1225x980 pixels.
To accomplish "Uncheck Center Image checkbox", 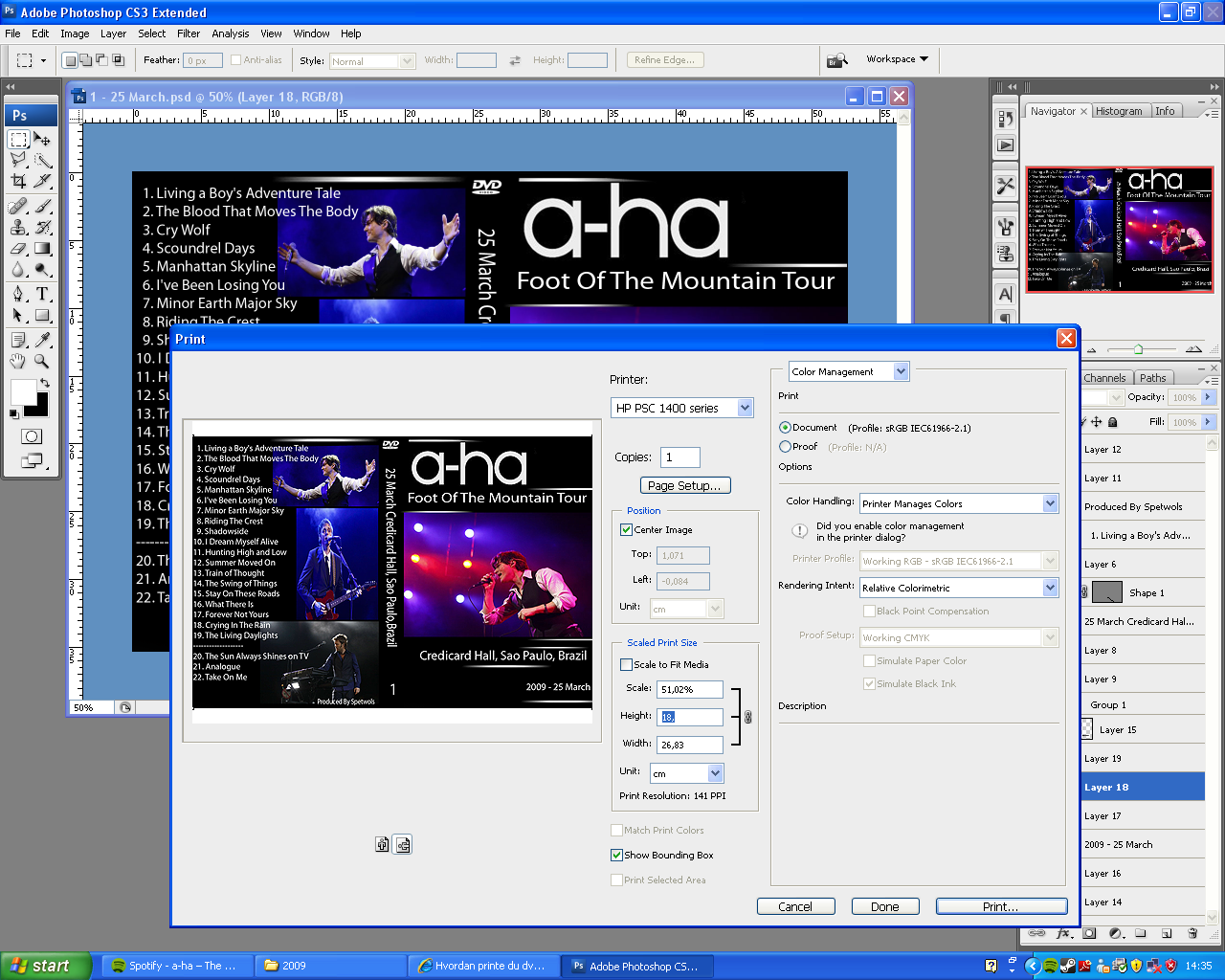I will 626,529.
